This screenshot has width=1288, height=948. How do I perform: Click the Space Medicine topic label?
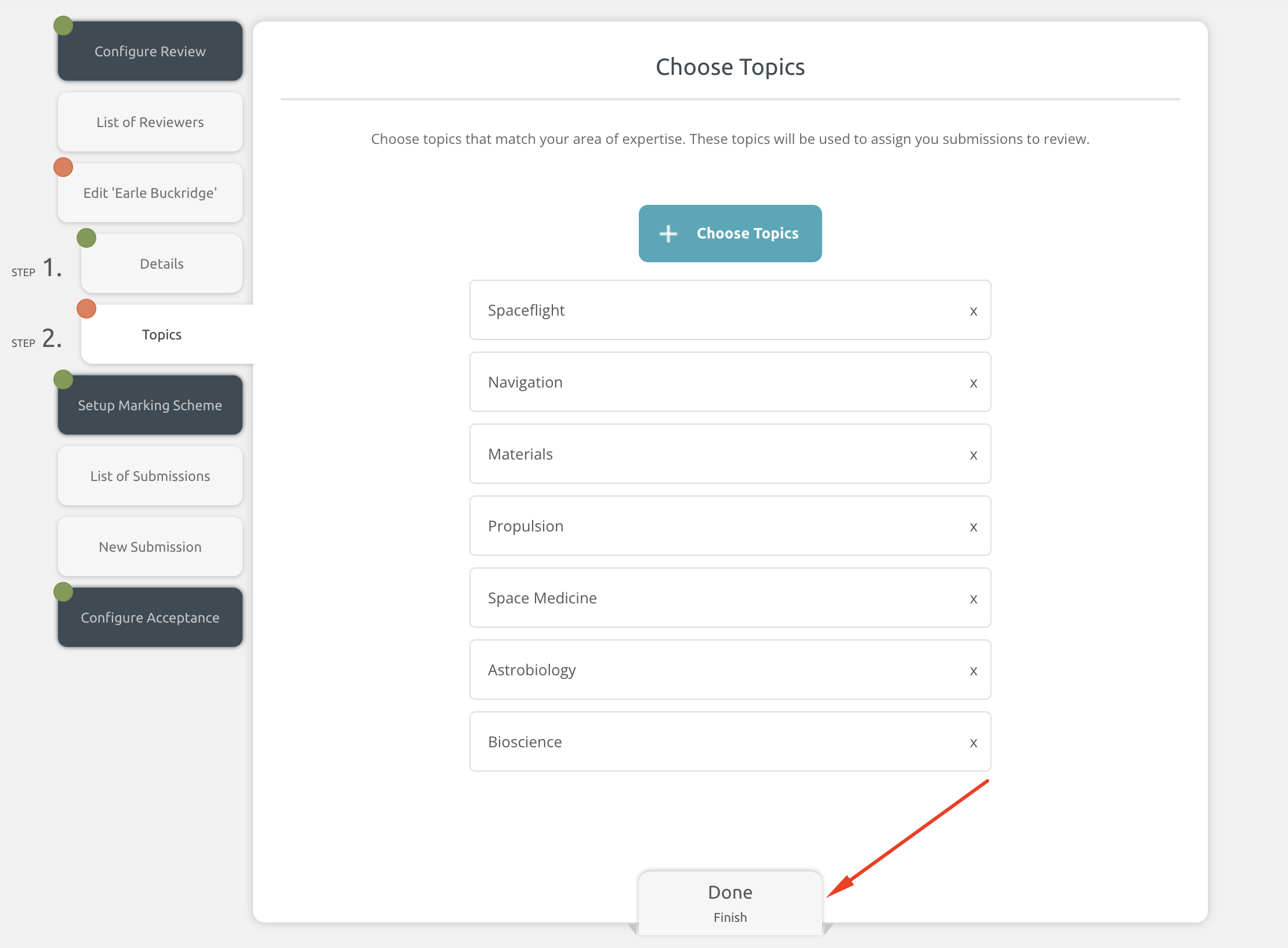click(542, 598)
